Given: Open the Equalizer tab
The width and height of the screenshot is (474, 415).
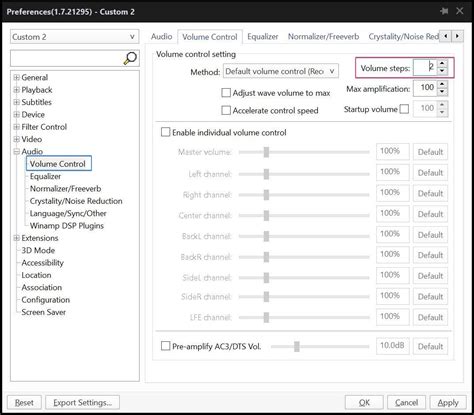Looking at the screenshot, I should tap(263, 37).
